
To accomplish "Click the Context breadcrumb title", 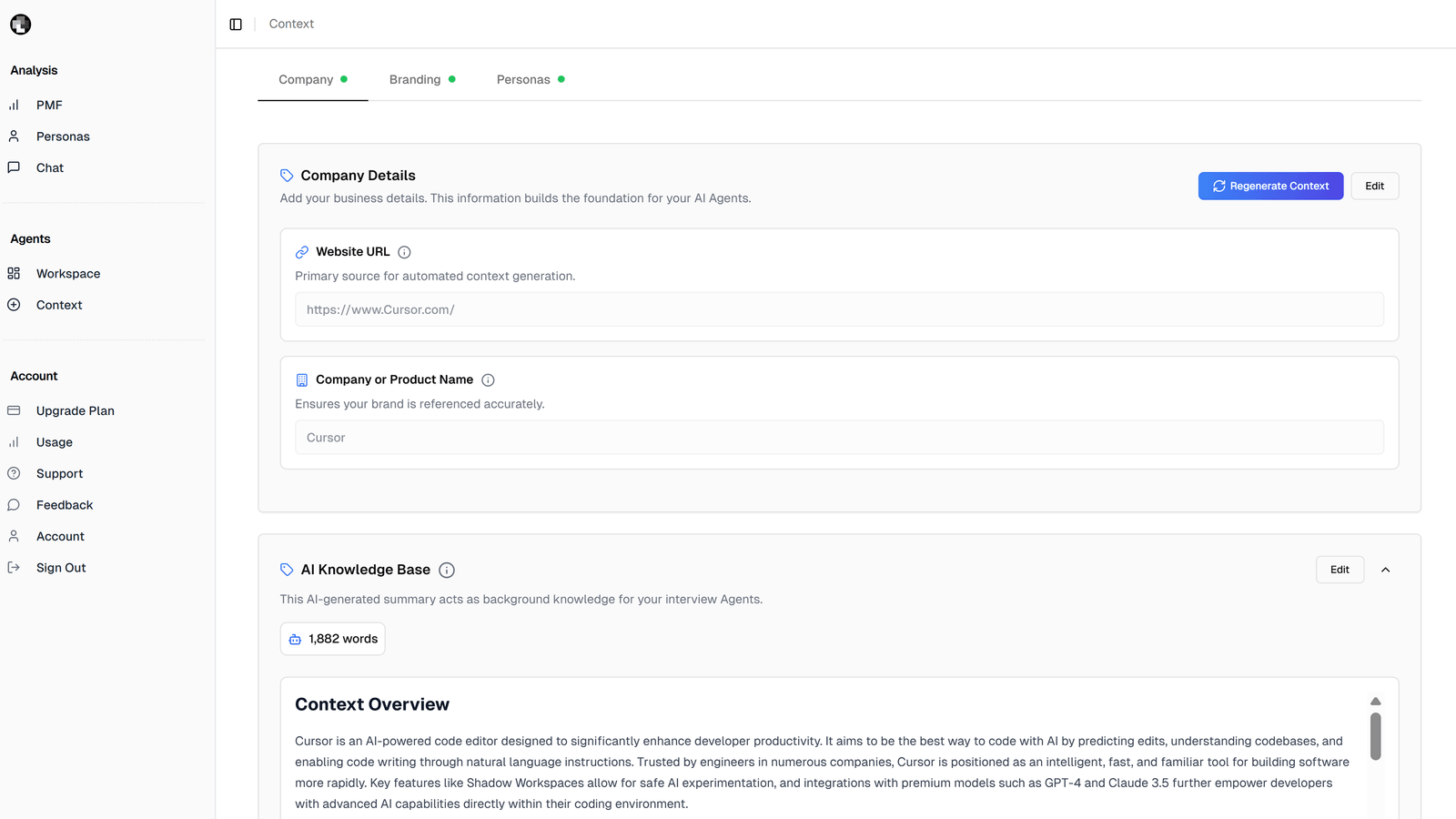I will 291,25.
